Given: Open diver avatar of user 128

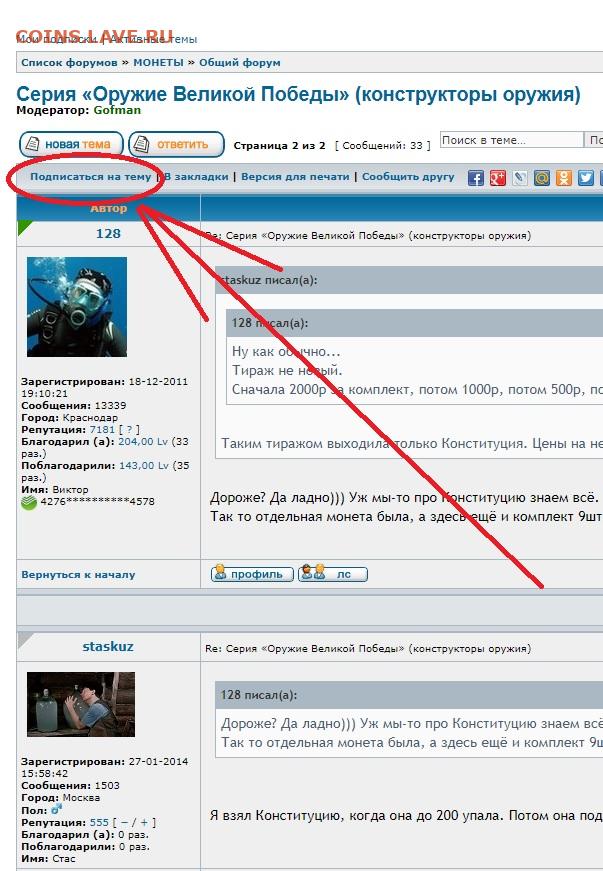Looking at the screenshot, I should tap(77, 307).
